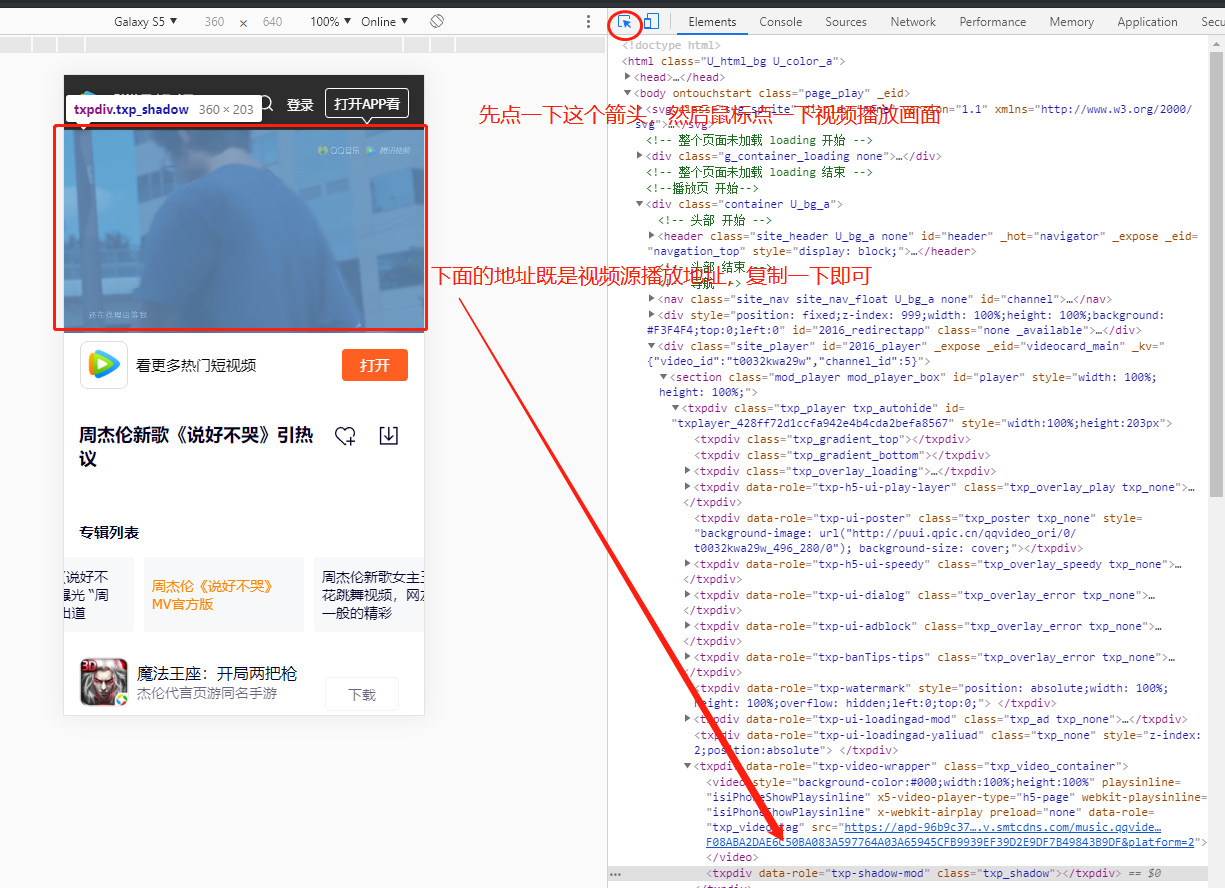Collapse the mod_player section node

[x=664, y=377]
